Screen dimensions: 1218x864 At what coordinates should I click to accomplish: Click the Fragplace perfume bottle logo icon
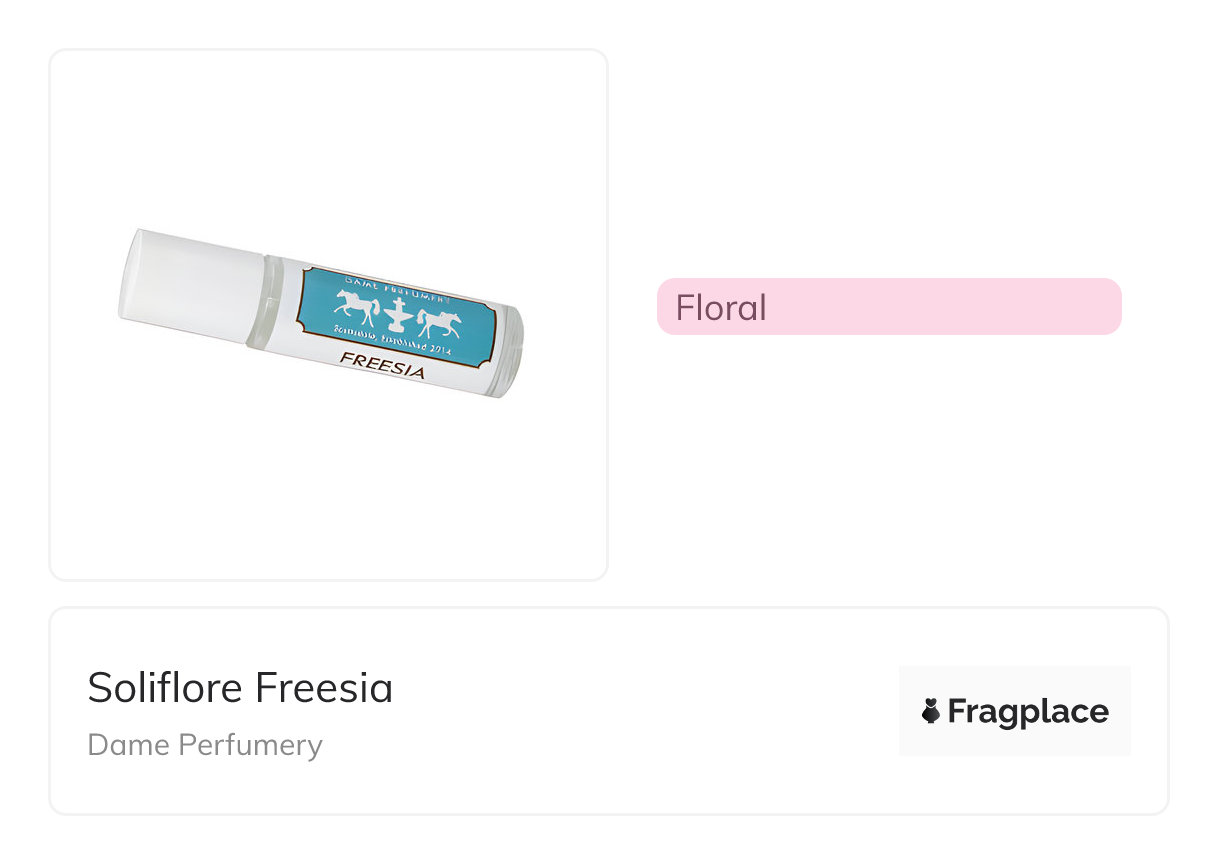coord(931,711)
